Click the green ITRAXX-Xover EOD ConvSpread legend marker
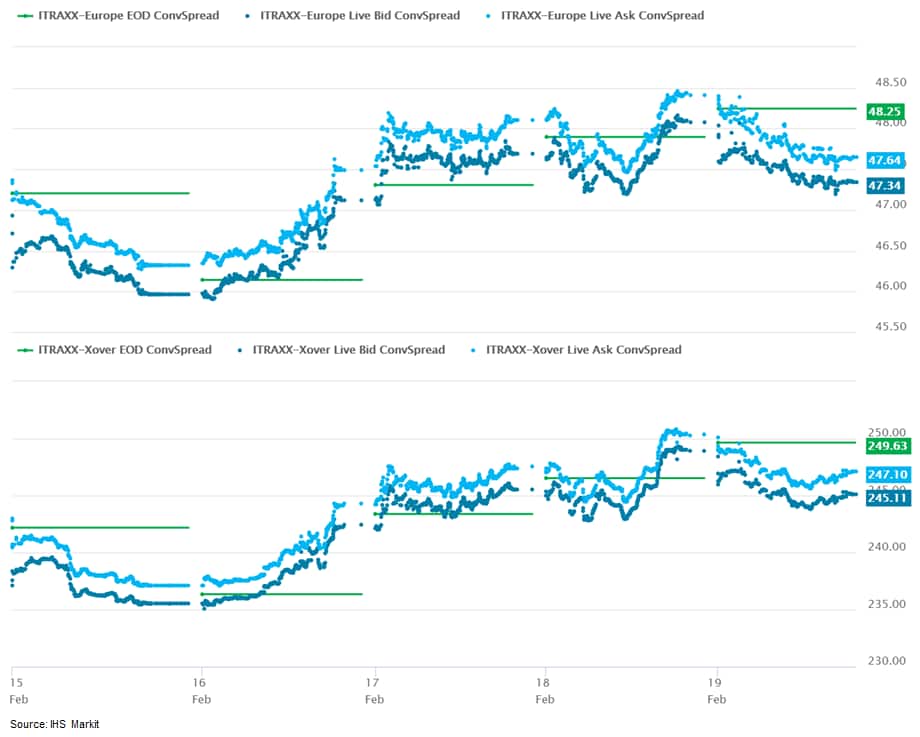Image resolution: width=920 pixels, height=737 pixels. tap(22, 350)
